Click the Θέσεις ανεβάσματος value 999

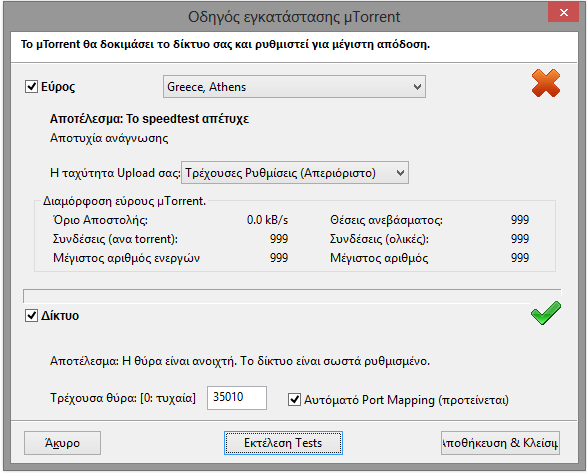(520, 220)
